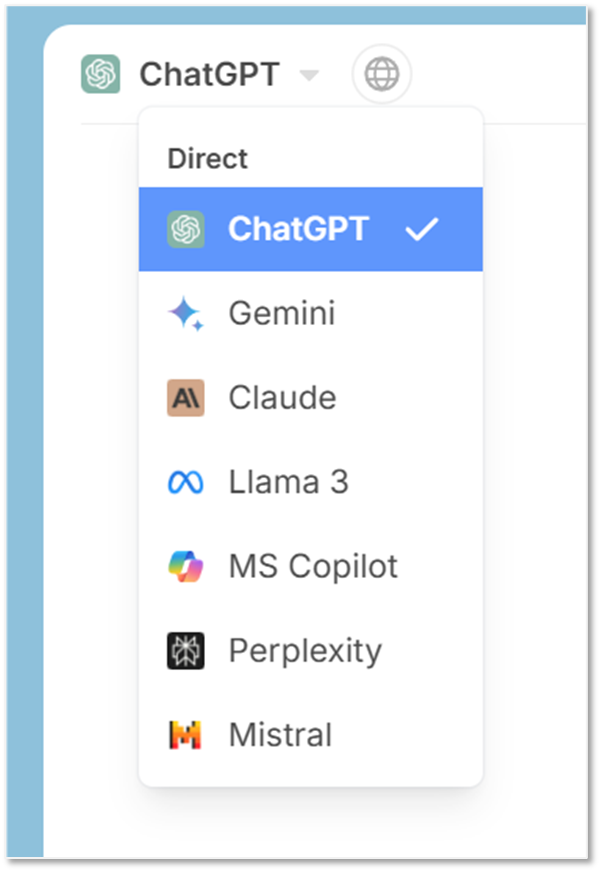Click the globe web access icon
The height and width of the screenshot is (872, 601).
coord(381,73)
